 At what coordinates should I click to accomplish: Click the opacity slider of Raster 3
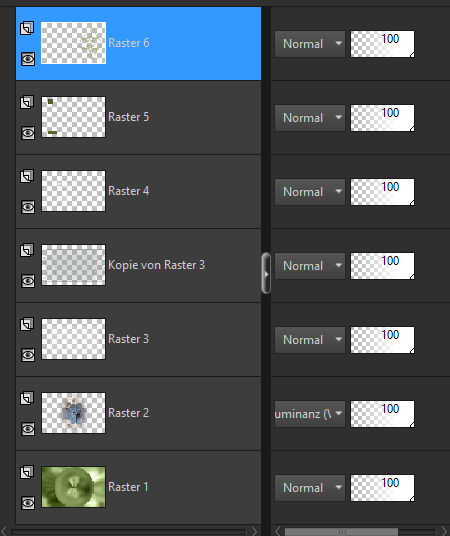[x=383, y=340]
